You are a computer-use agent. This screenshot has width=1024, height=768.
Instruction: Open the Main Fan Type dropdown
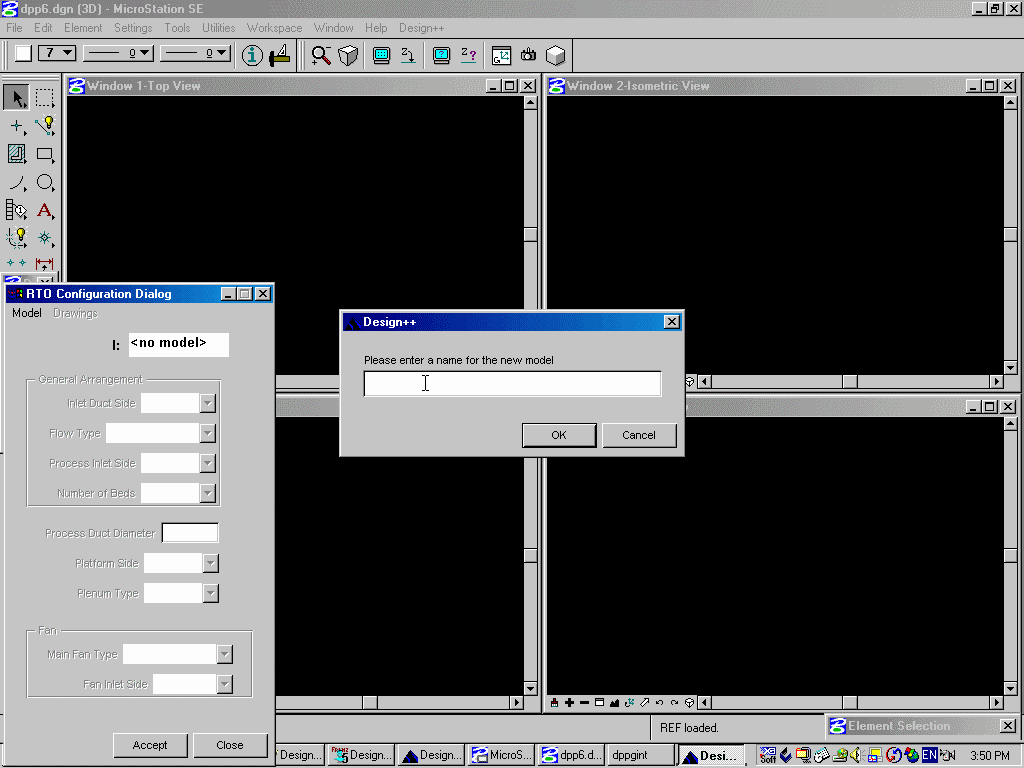coord(225,654)
